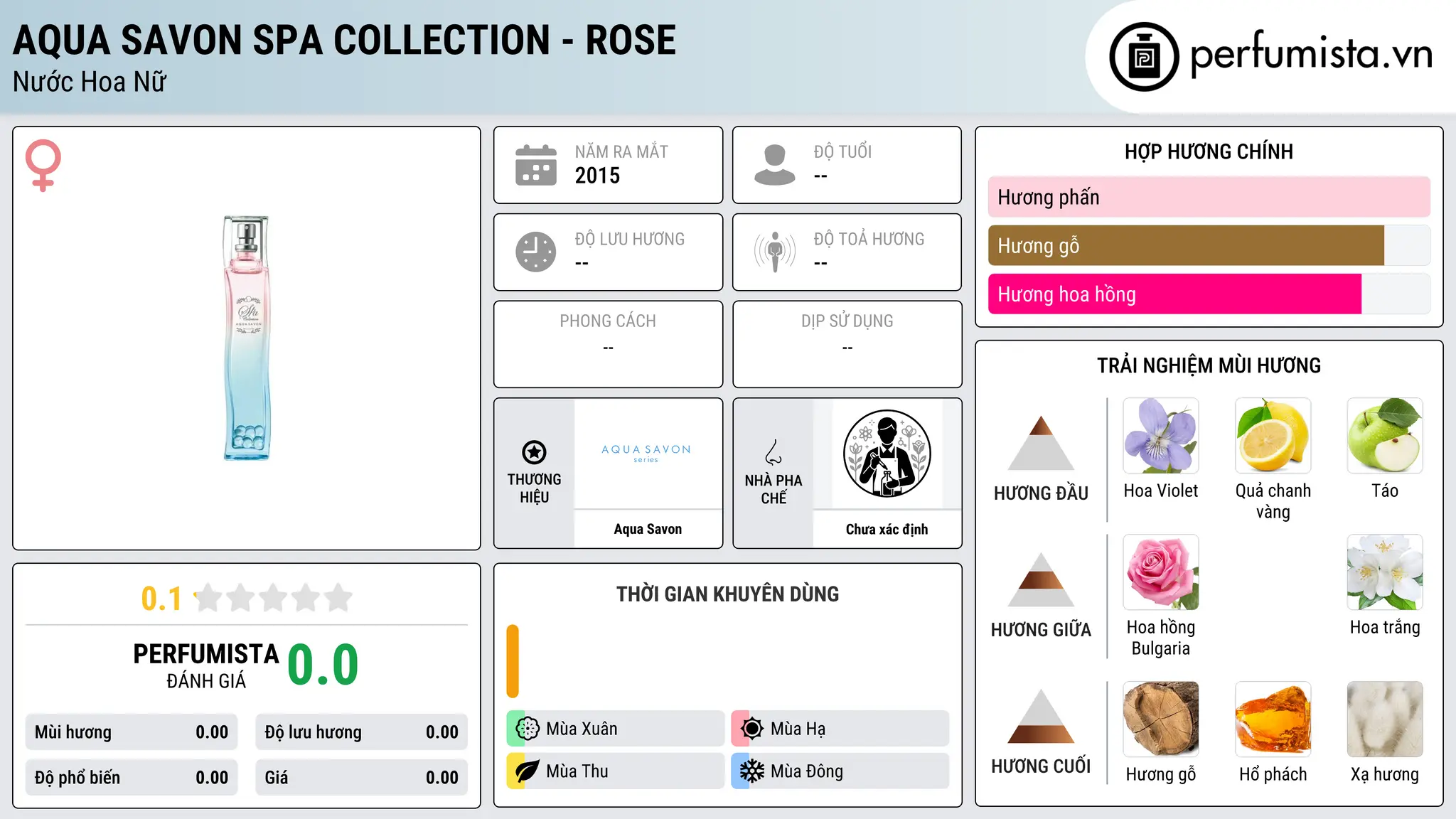This screenshot has height=819, width=1456.
Task: Open the Chưa xác định perfumer link
Action: (887, 529)
